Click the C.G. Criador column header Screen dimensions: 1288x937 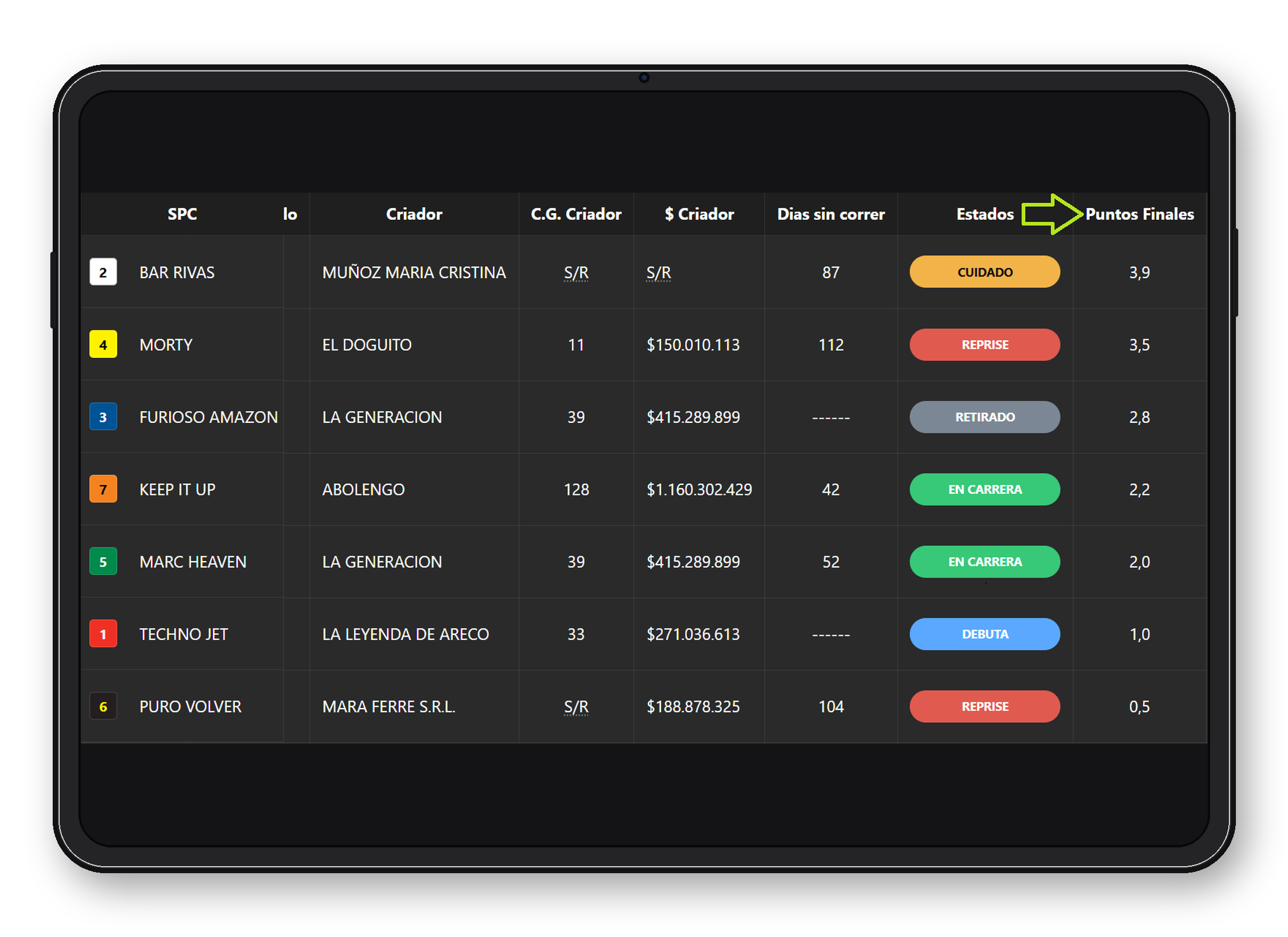point(576,214)
